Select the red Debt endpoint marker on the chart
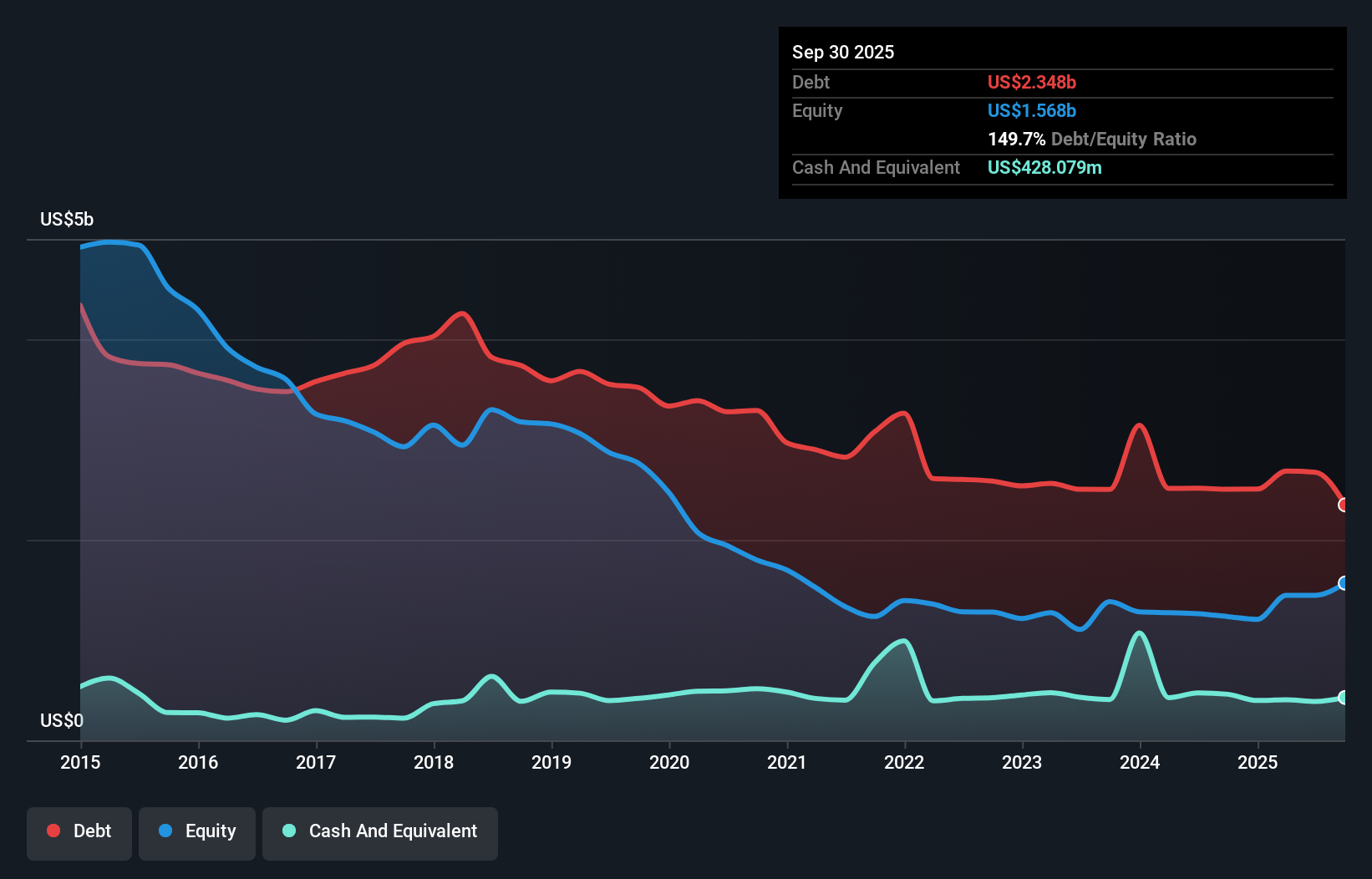Screen dimensions: 1372x879 point(1344,504)
